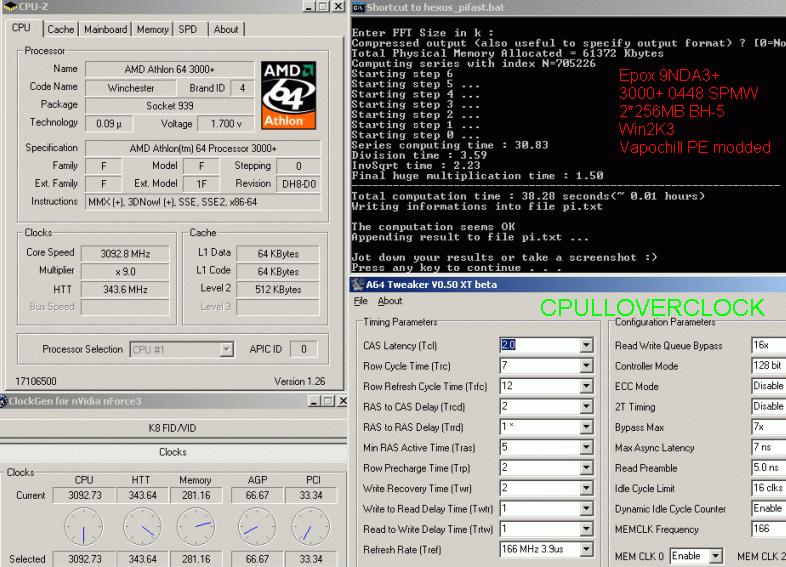This screenshot has height=567, width=786.
Task: Click the command prompt title bar icon
Action: [358, 8]
